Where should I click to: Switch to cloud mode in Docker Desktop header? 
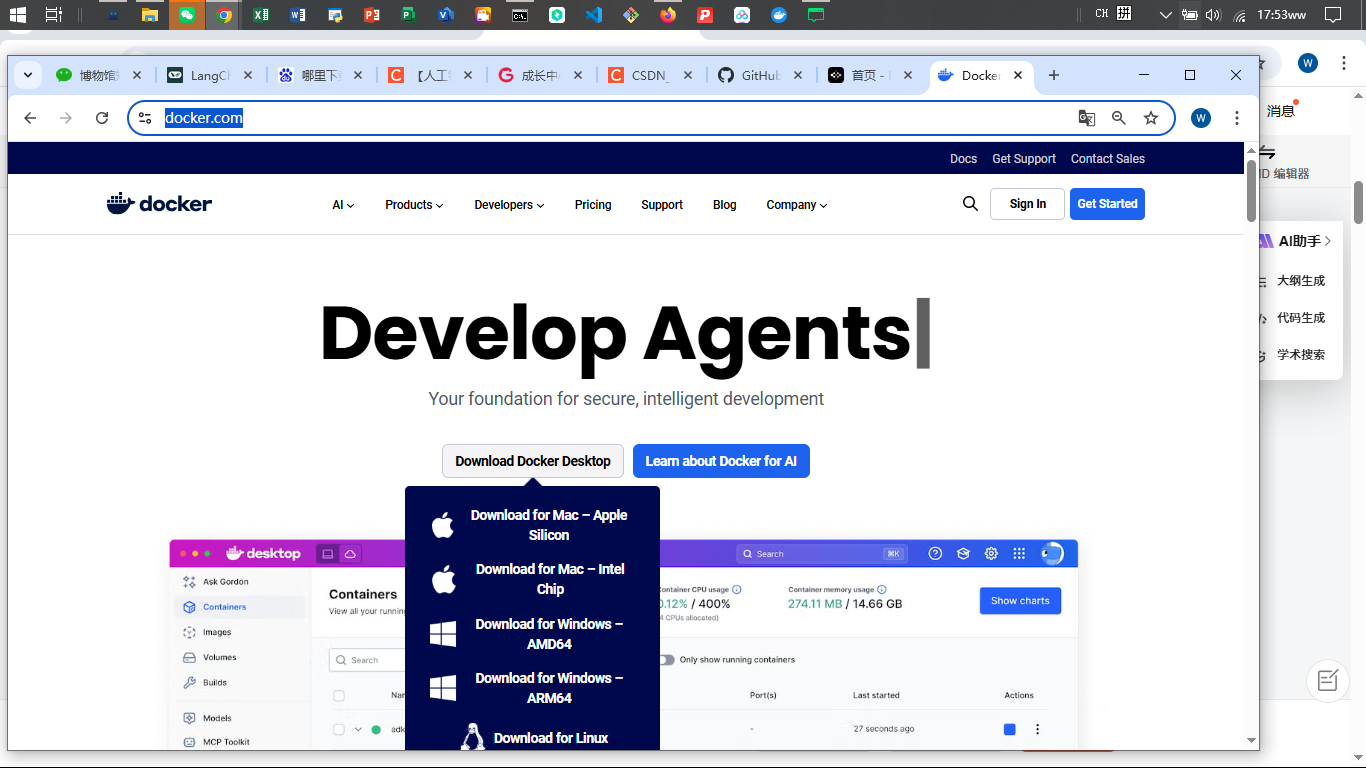click(x=350, y=554)
